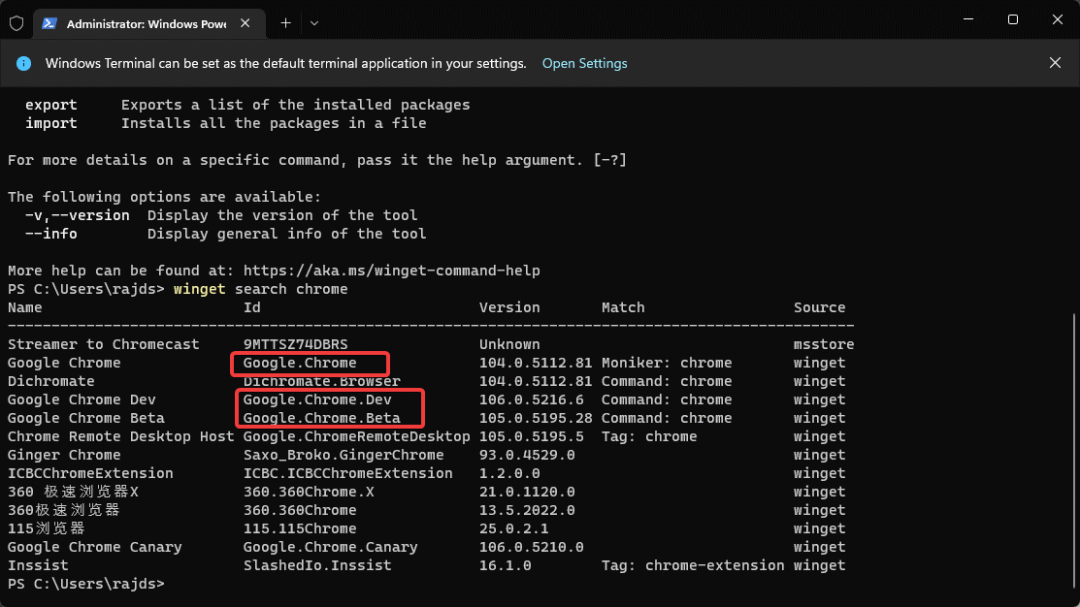Click name 'Chrome Remote Desktop Host'

click(x=121, y=437)
